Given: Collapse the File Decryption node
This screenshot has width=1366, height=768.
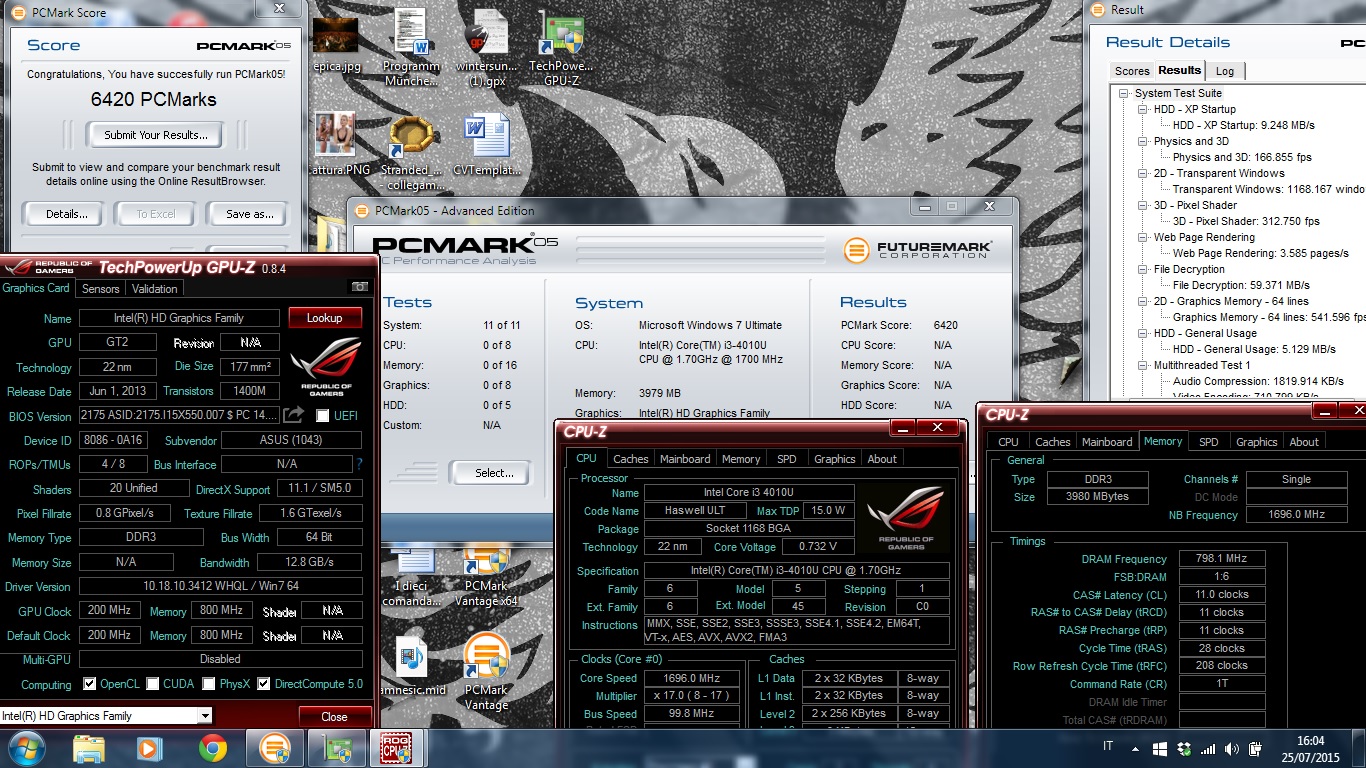Looking at the screenshot, I should pos(1144,269).
